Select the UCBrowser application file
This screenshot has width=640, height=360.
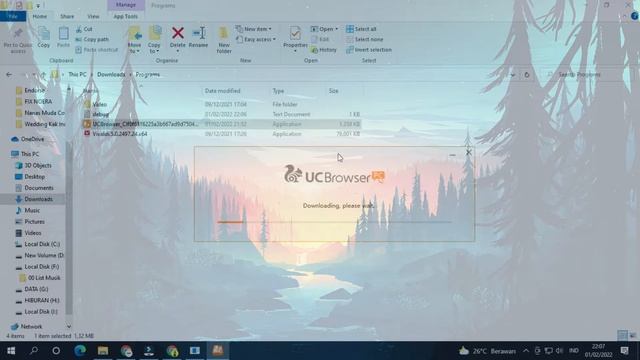221,124
